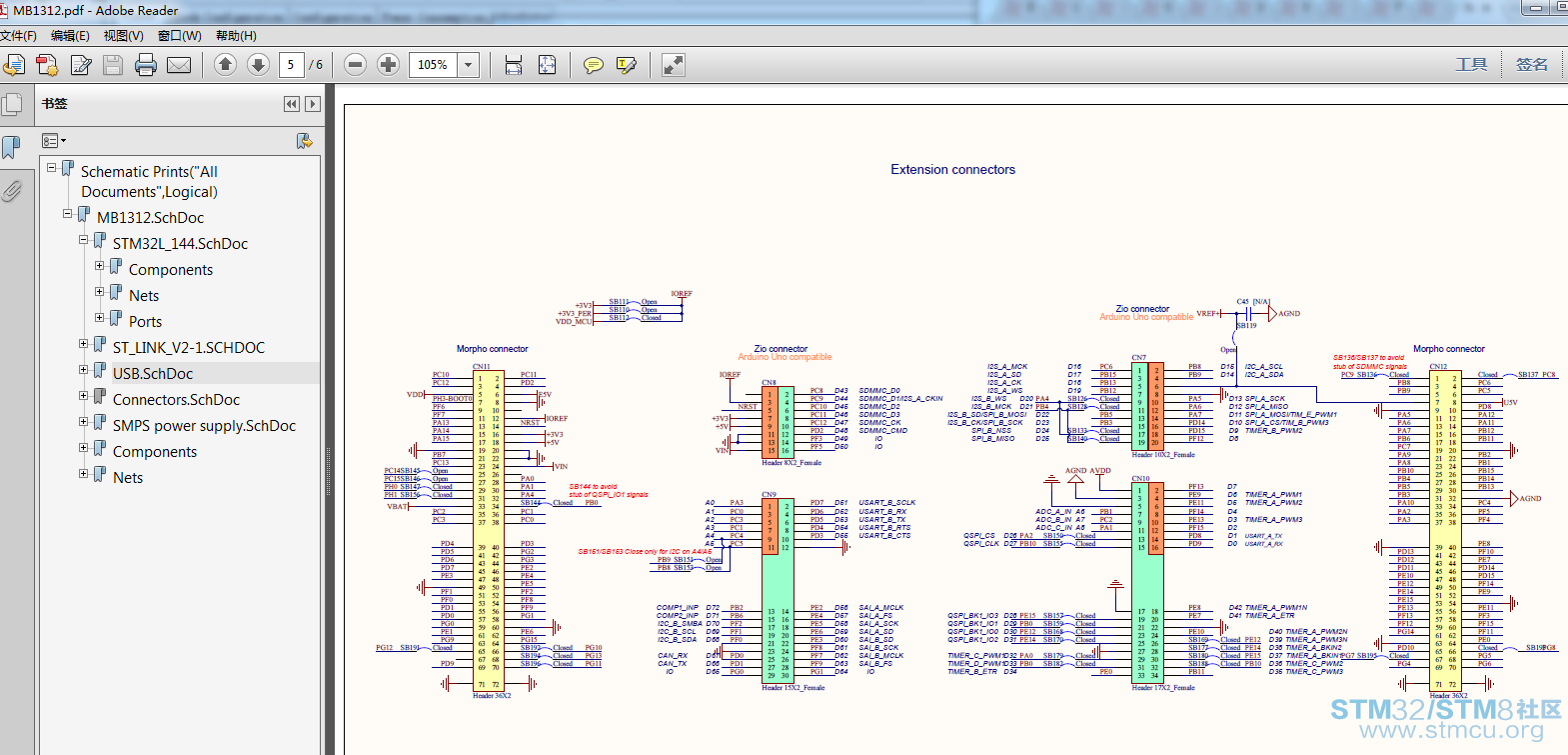Click the zoom out minus button

coord(355,65)
